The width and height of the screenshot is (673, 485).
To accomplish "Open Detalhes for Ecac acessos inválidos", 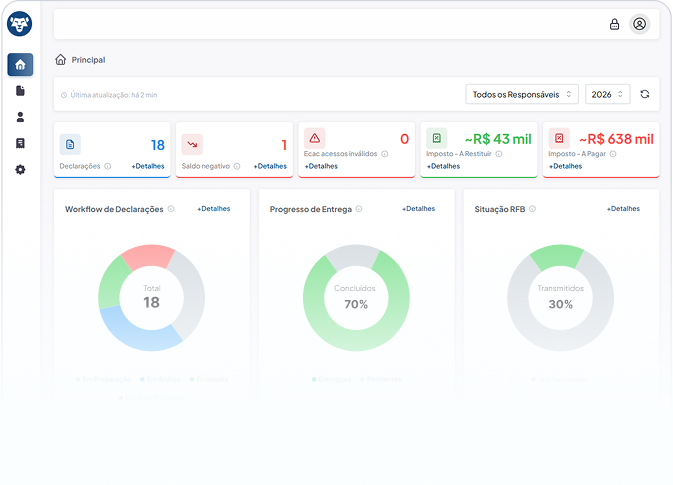I will pyautogui.click(x=321, y=166).
